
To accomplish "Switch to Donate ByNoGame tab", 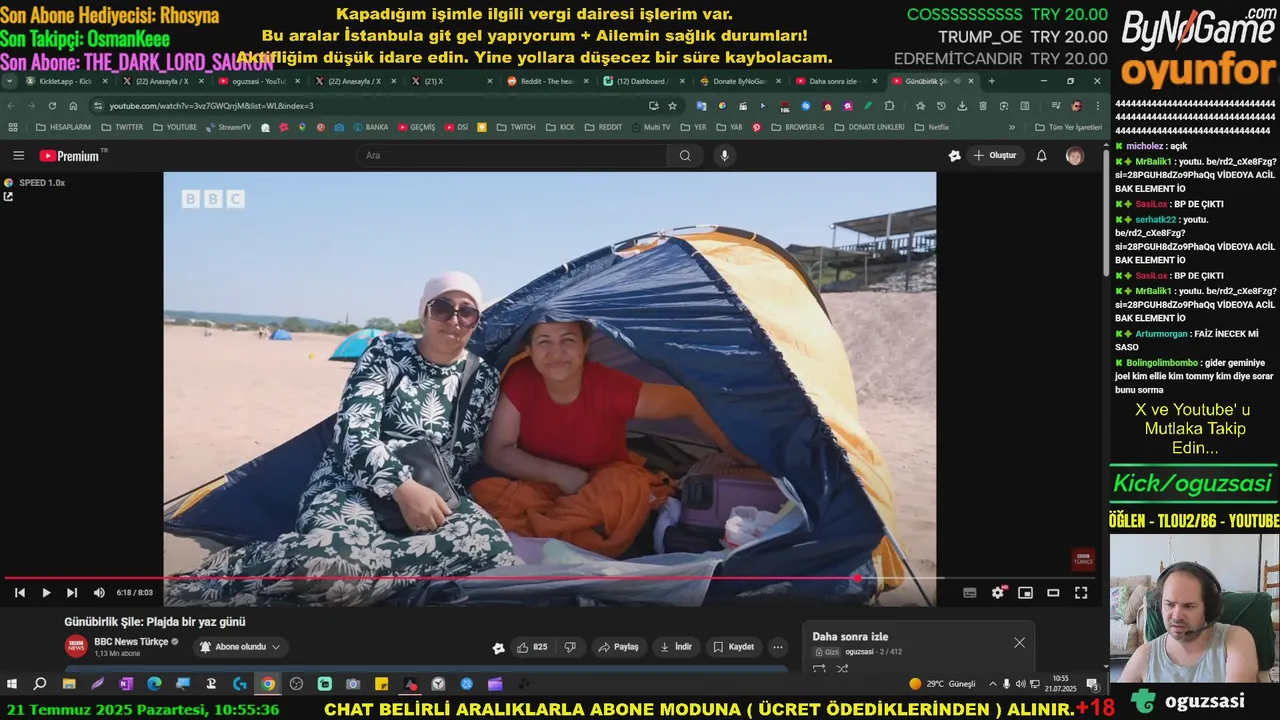I will [x=741, y=81].
